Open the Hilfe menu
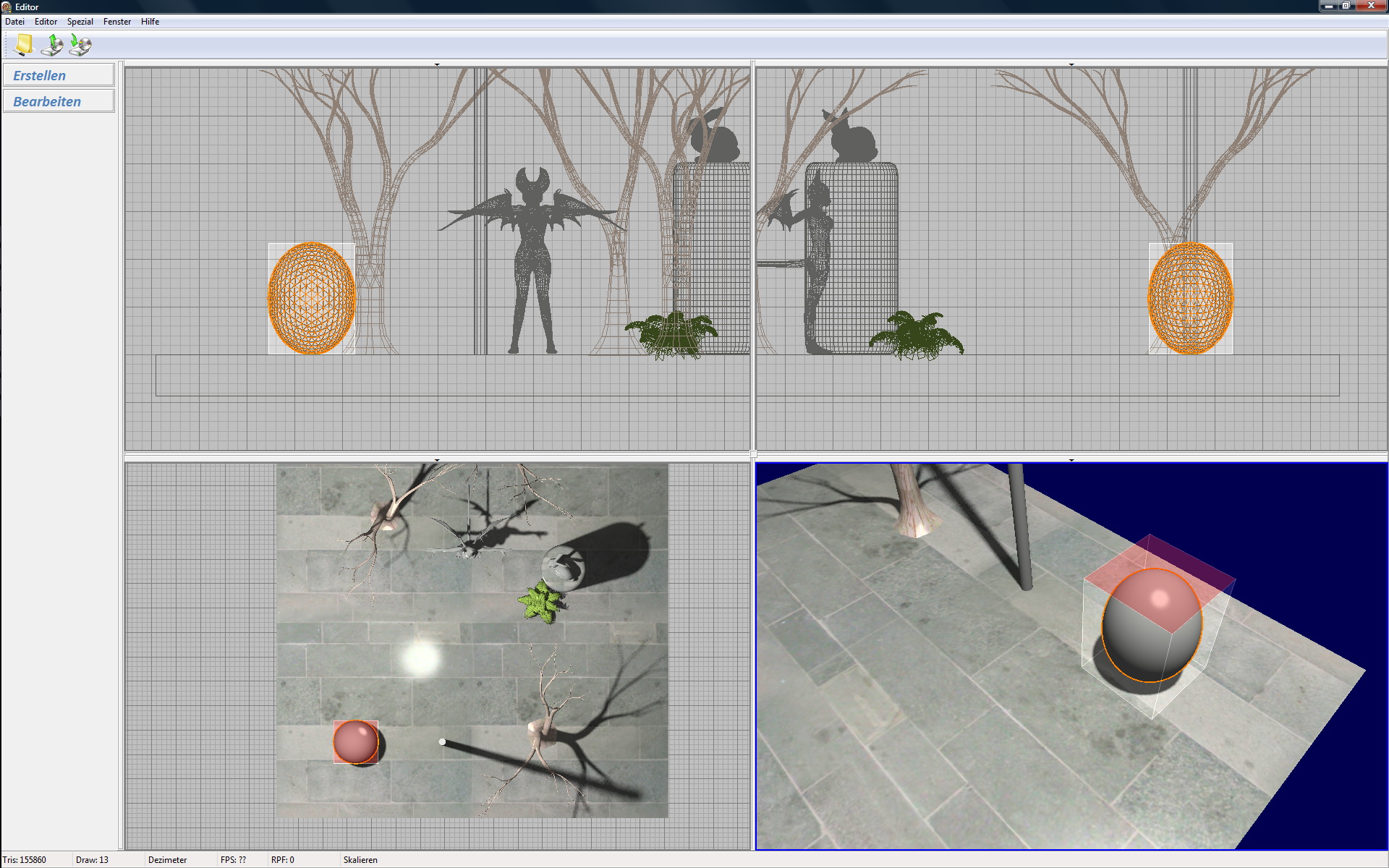This screenshot has width=1389, height=868. [x=150, y=22]
